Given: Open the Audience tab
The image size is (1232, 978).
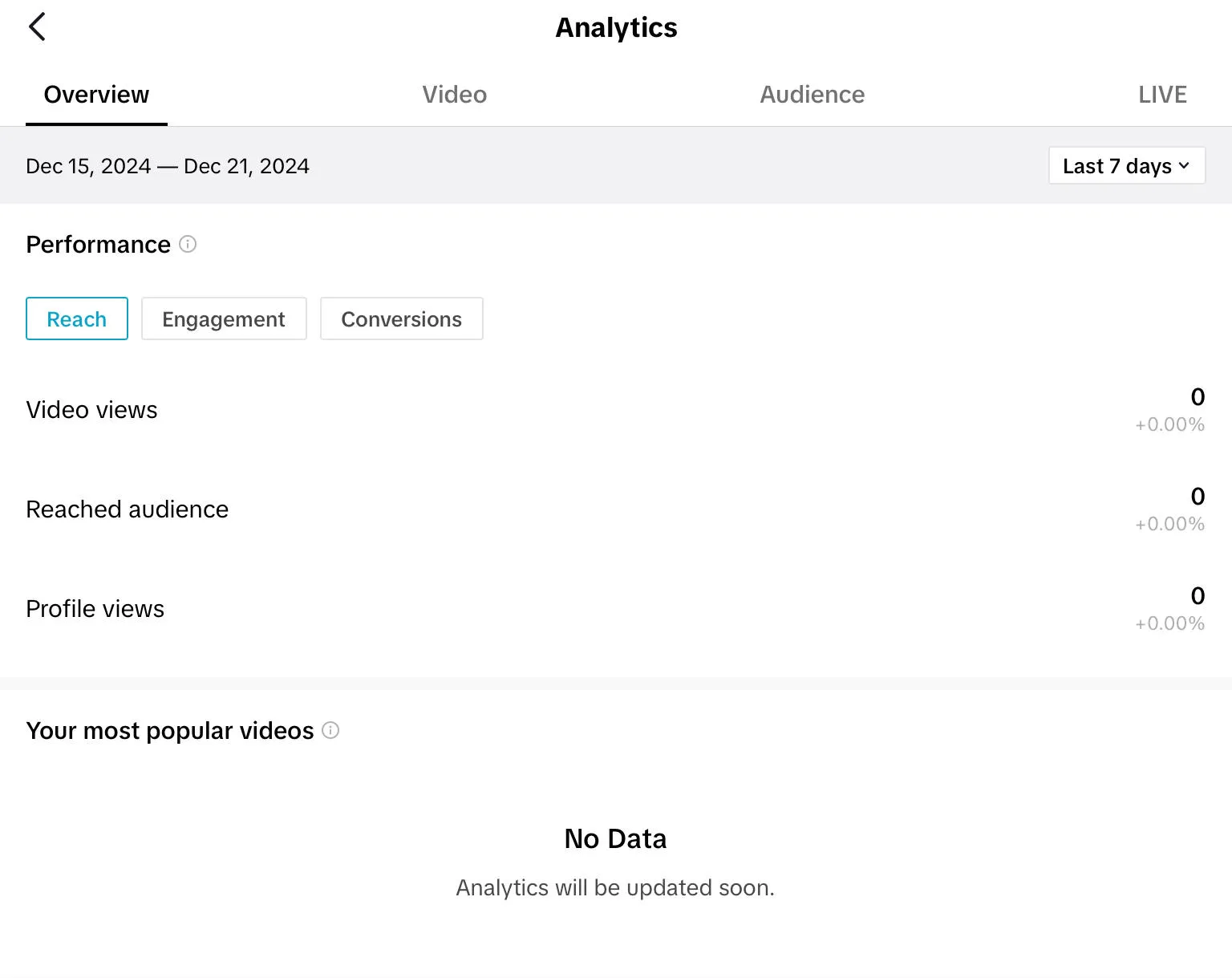Looking at the screenshot, I should click(812, 95).
